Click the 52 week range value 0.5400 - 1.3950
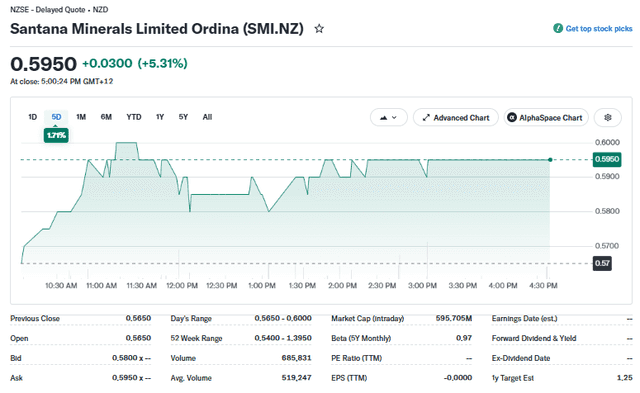640x393 pixels. (283, 338)
